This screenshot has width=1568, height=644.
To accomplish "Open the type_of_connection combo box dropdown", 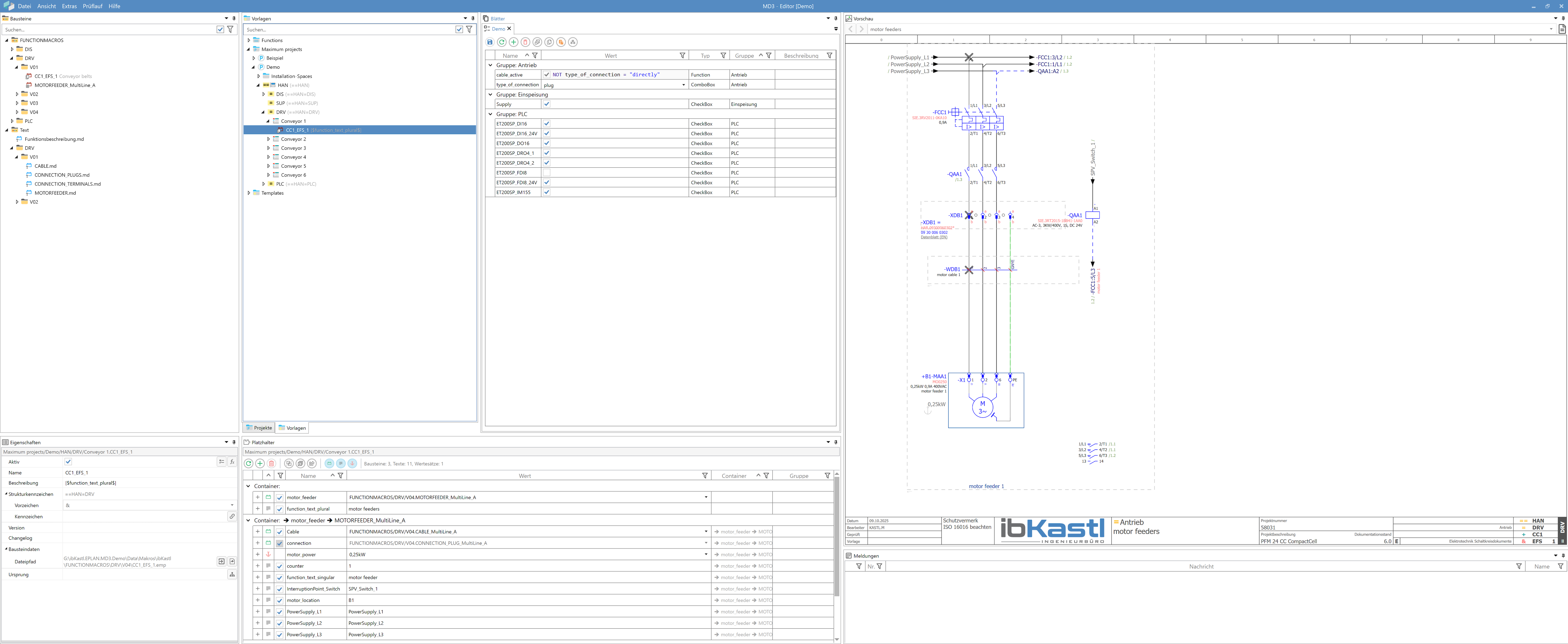I will pyautogui.click(x=683, y=85).
